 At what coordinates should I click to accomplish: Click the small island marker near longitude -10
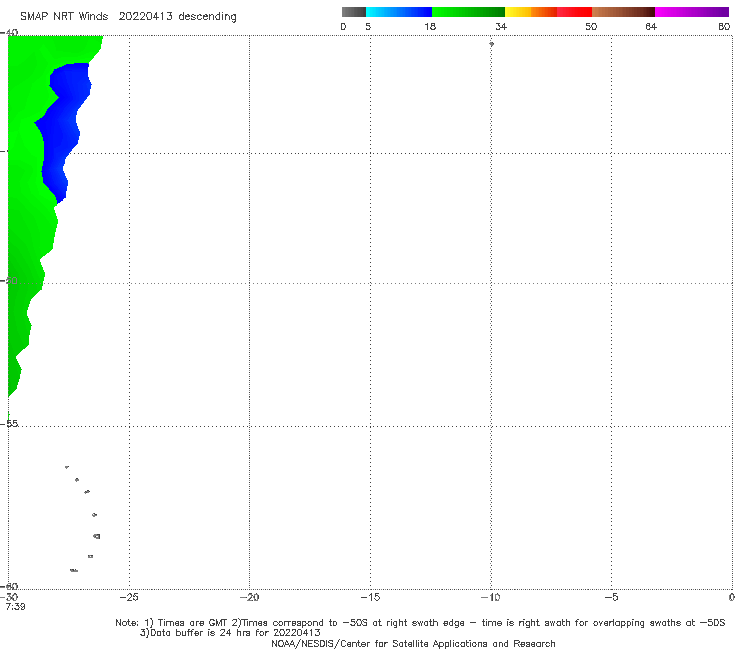[491, 44]
